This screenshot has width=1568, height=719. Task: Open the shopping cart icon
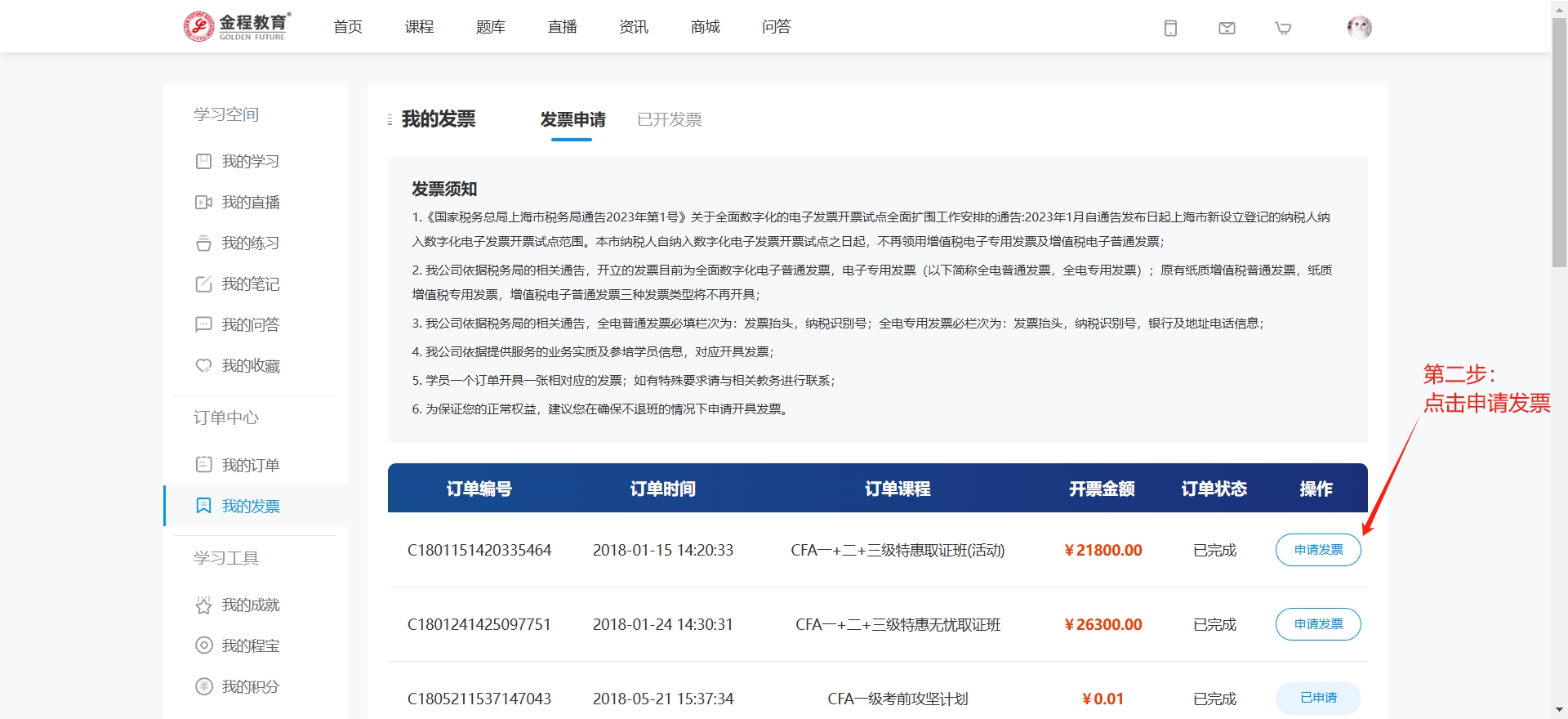pyautogui.click(x=1283, y=28)
